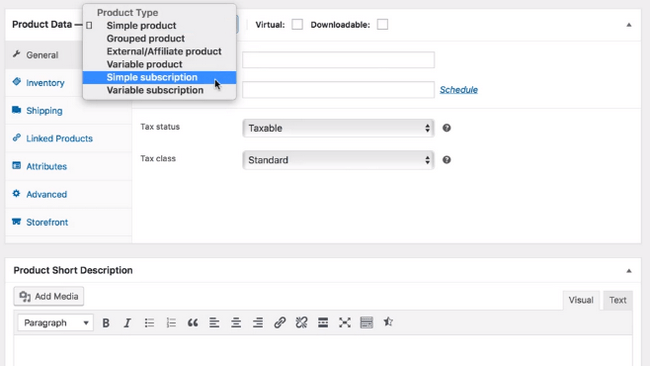Align text left

214,323
